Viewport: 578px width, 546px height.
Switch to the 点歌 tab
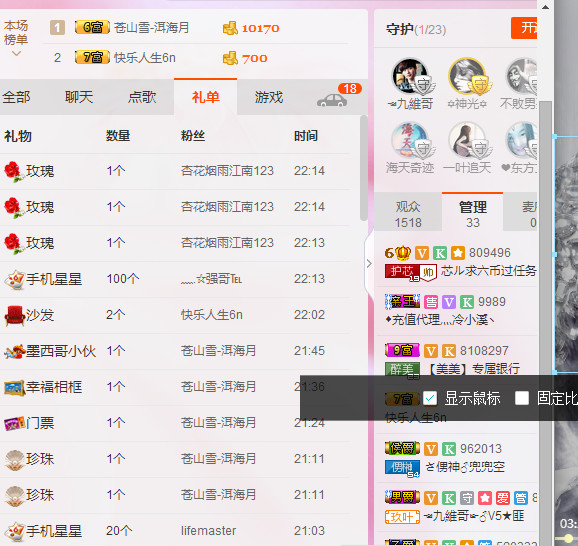pyautogui.click(x=142, y=97)
